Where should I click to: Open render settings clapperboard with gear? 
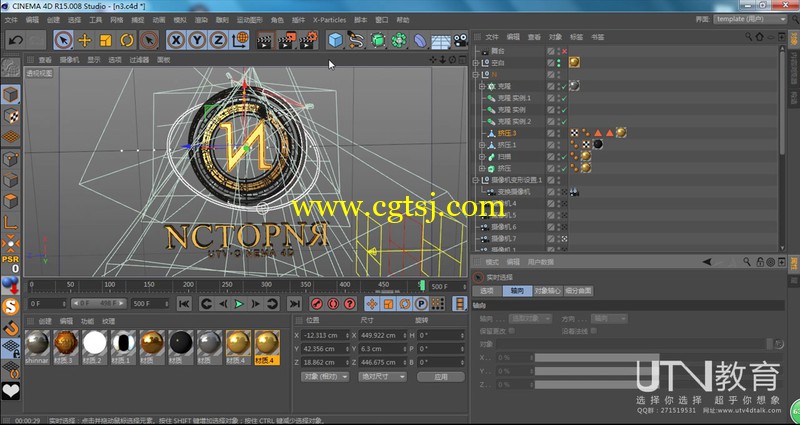pos(308,40)
